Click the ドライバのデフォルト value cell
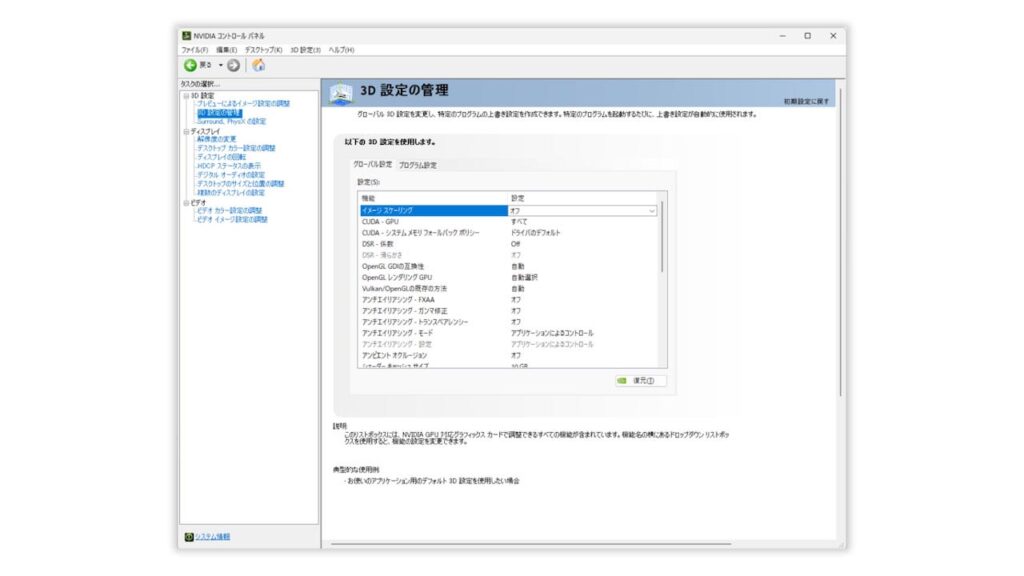The width and height of the screenshot is (1024, 576). (x=536, y=233)
